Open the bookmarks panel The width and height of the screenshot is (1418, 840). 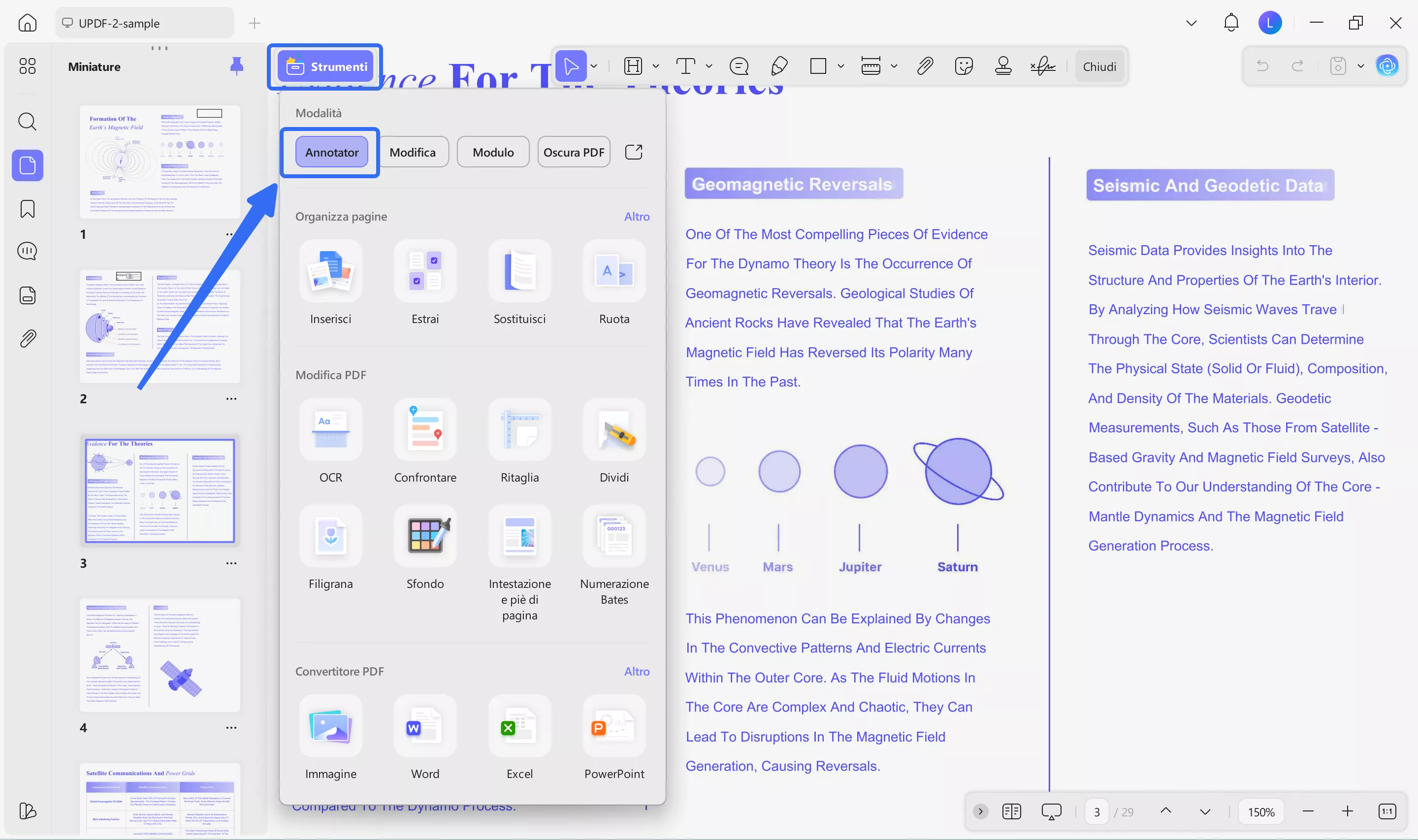pyautogui.click(x=27, y=209)
